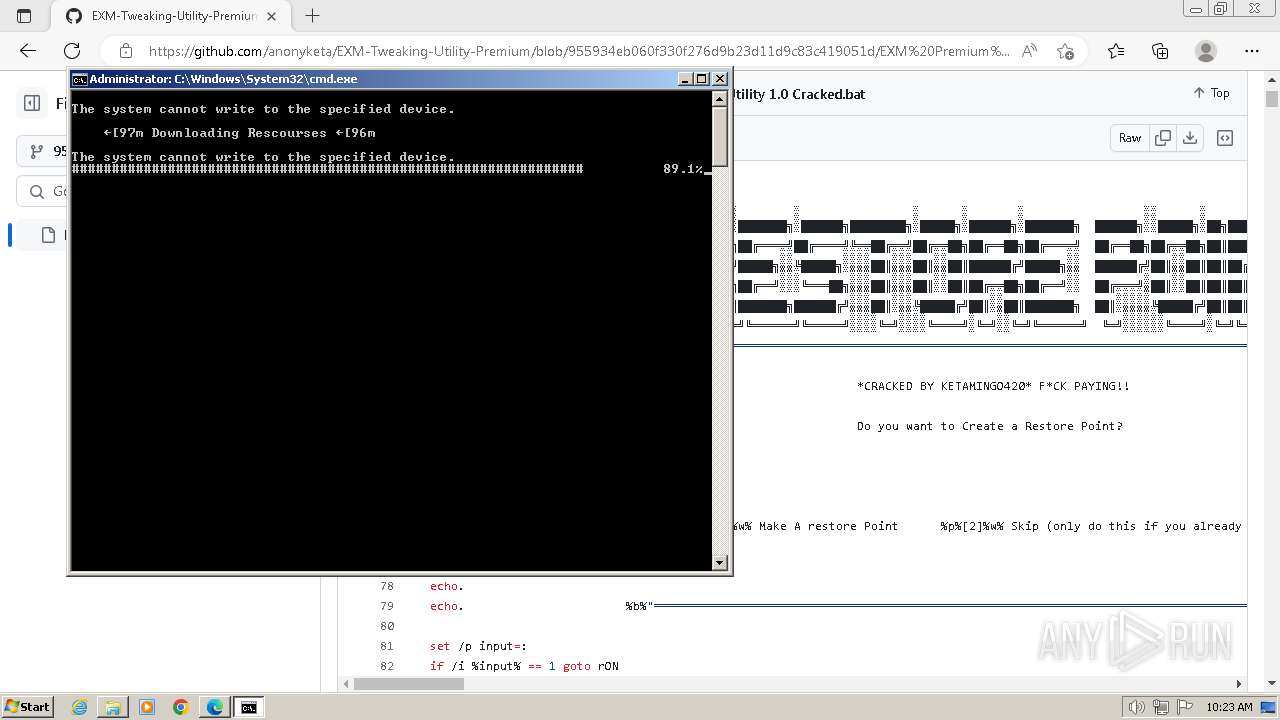Open the Edge profile avatar
The height and width of the screenshot is (720, 1280).
[x=1206, y=51]
